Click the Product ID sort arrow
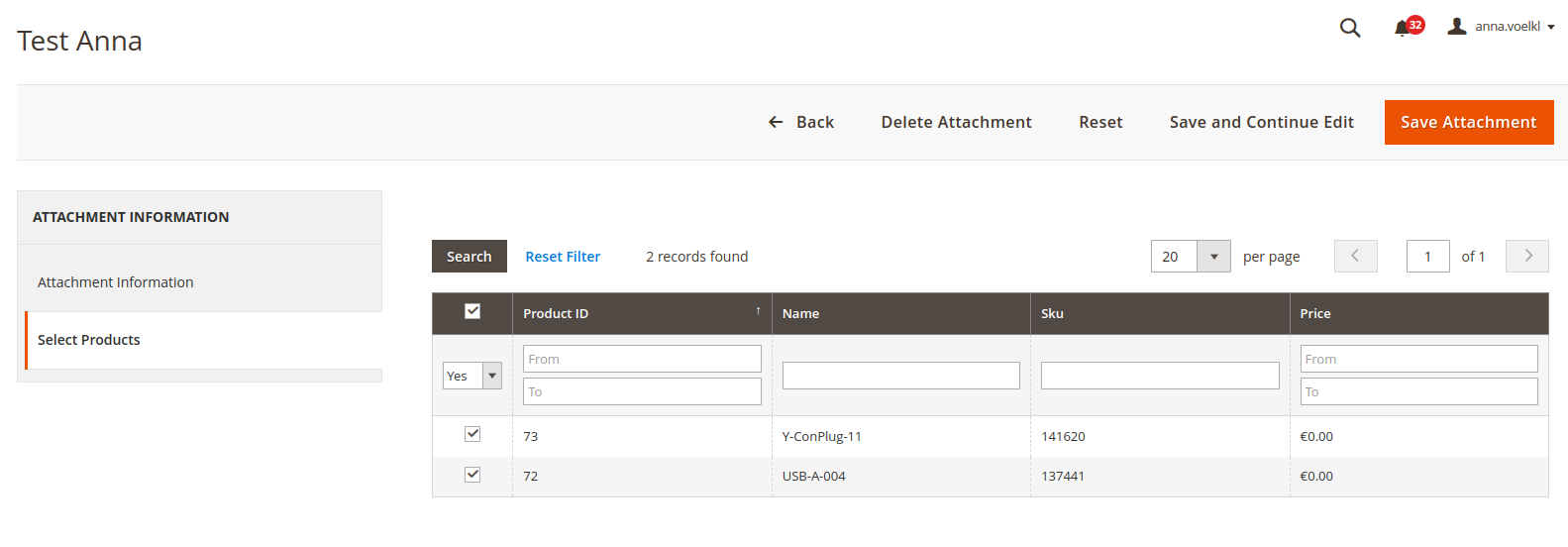Image resolution: width=1568 pixels, height=547 pixels. click(x=758, y=311)
